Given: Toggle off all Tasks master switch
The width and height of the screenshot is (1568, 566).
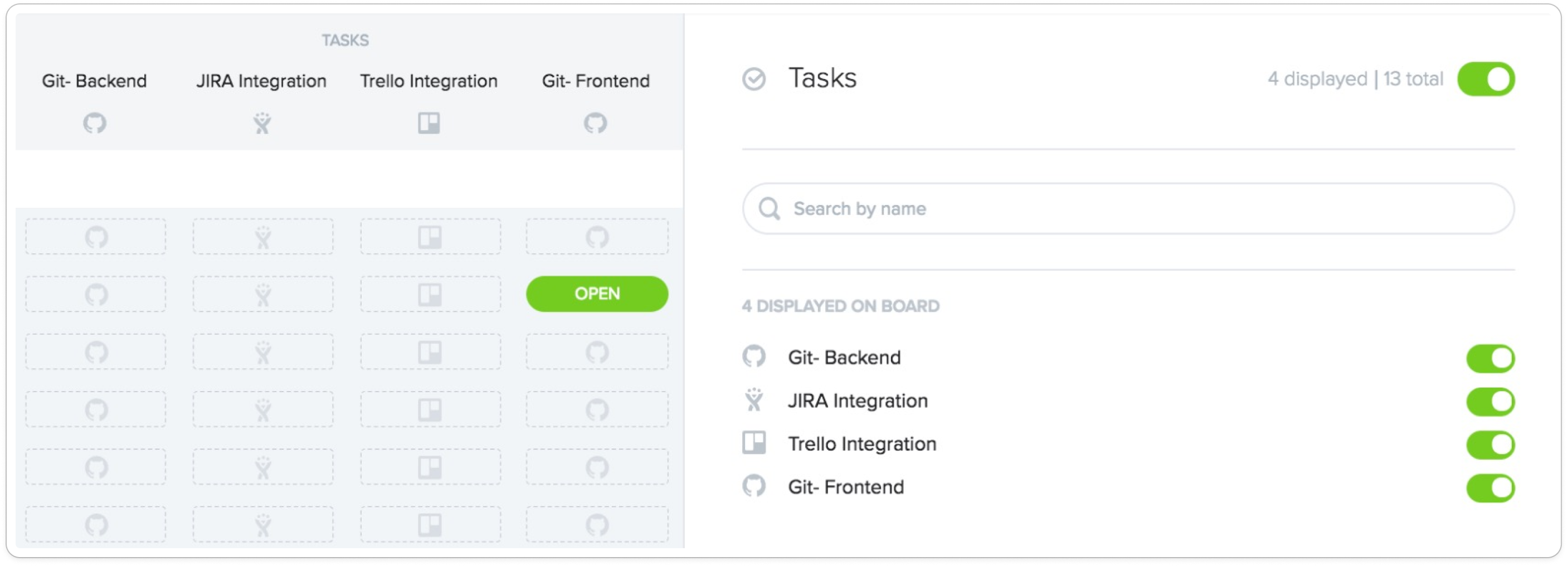Looking at the screenshot, I should point(1486,79).
